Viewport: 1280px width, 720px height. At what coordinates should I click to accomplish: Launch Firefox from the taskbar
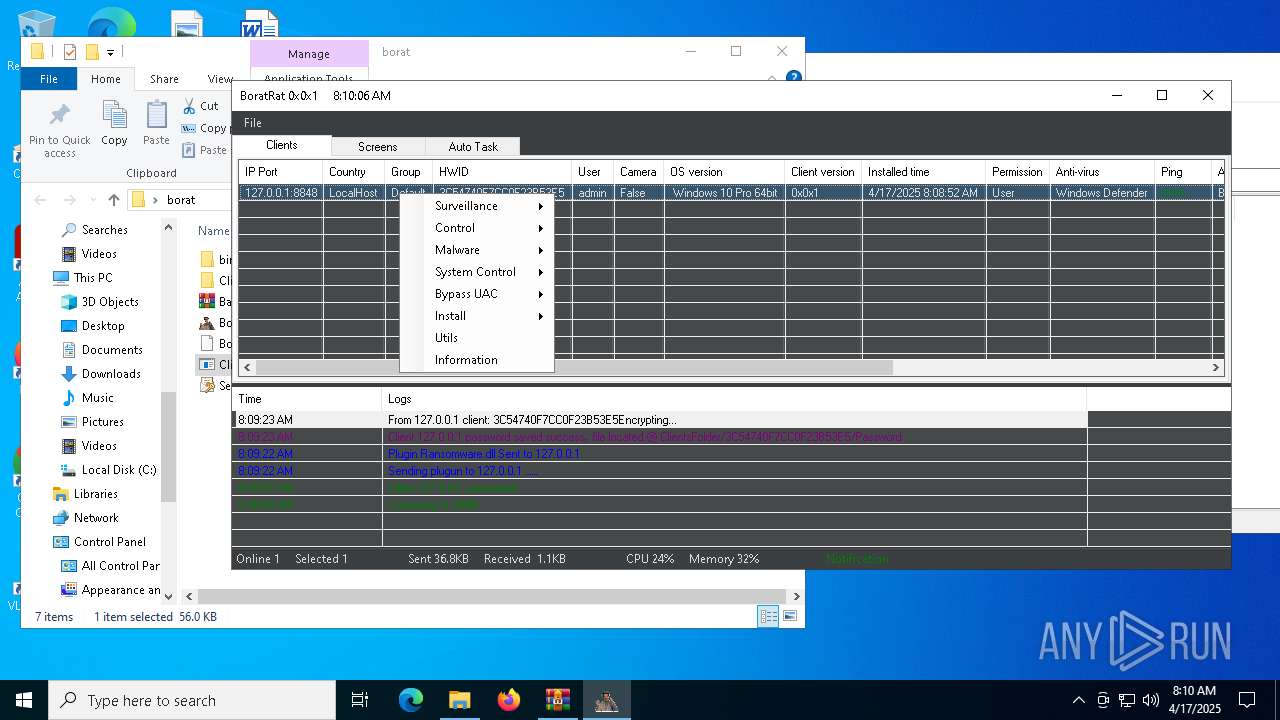[509, 700]
